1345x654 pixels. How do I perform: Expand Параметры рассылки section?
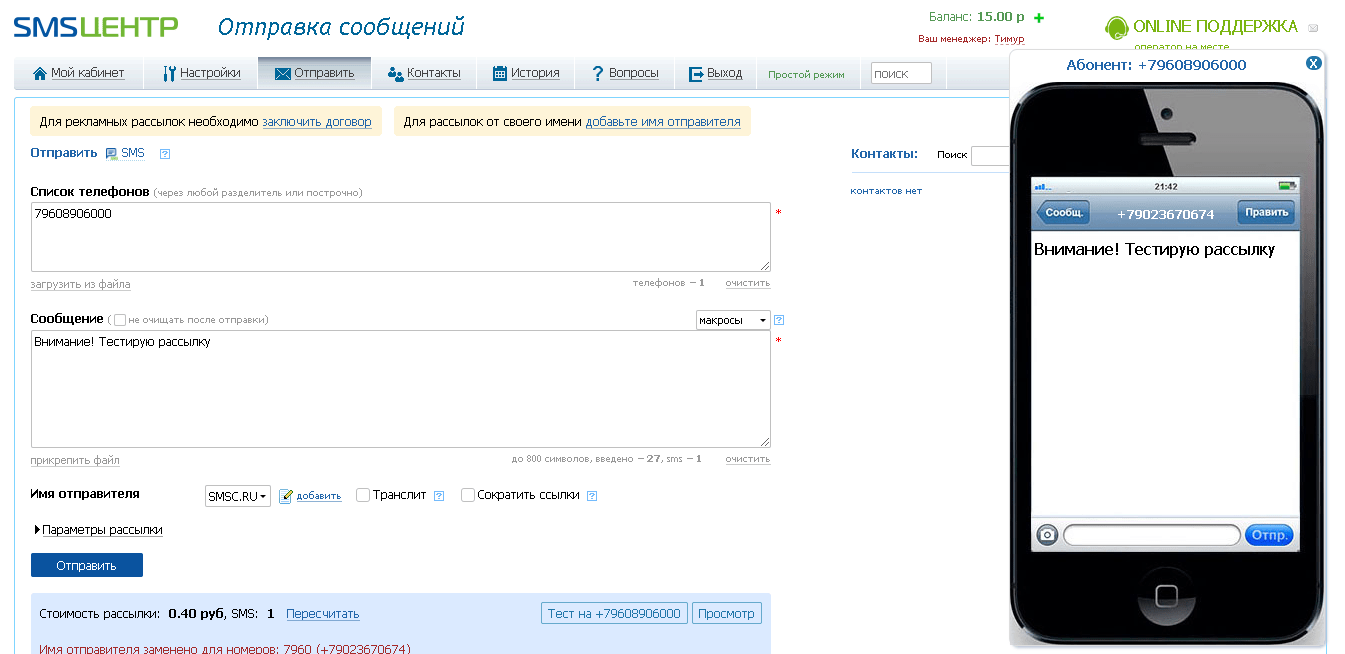100,530
